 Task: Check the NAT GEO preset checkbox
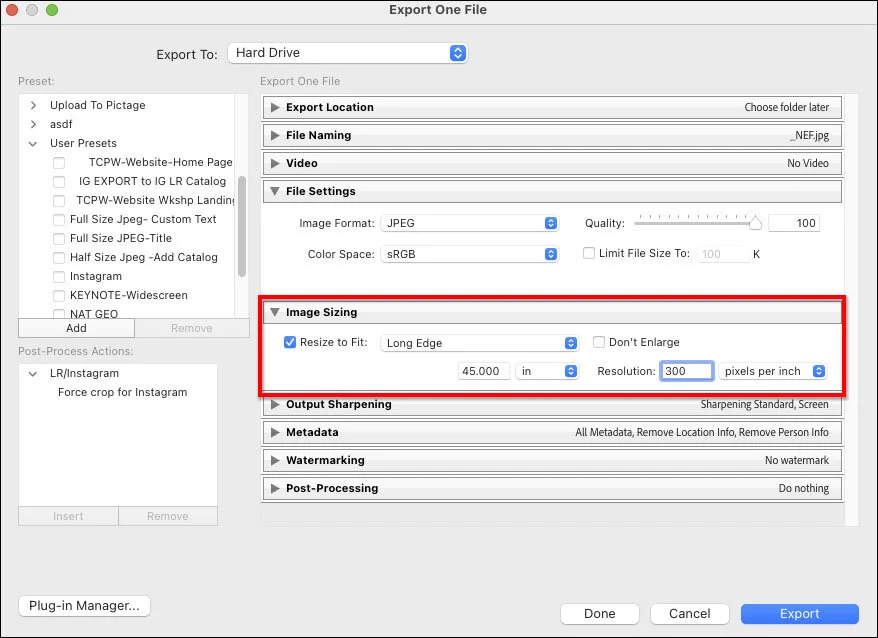point(57,314)
